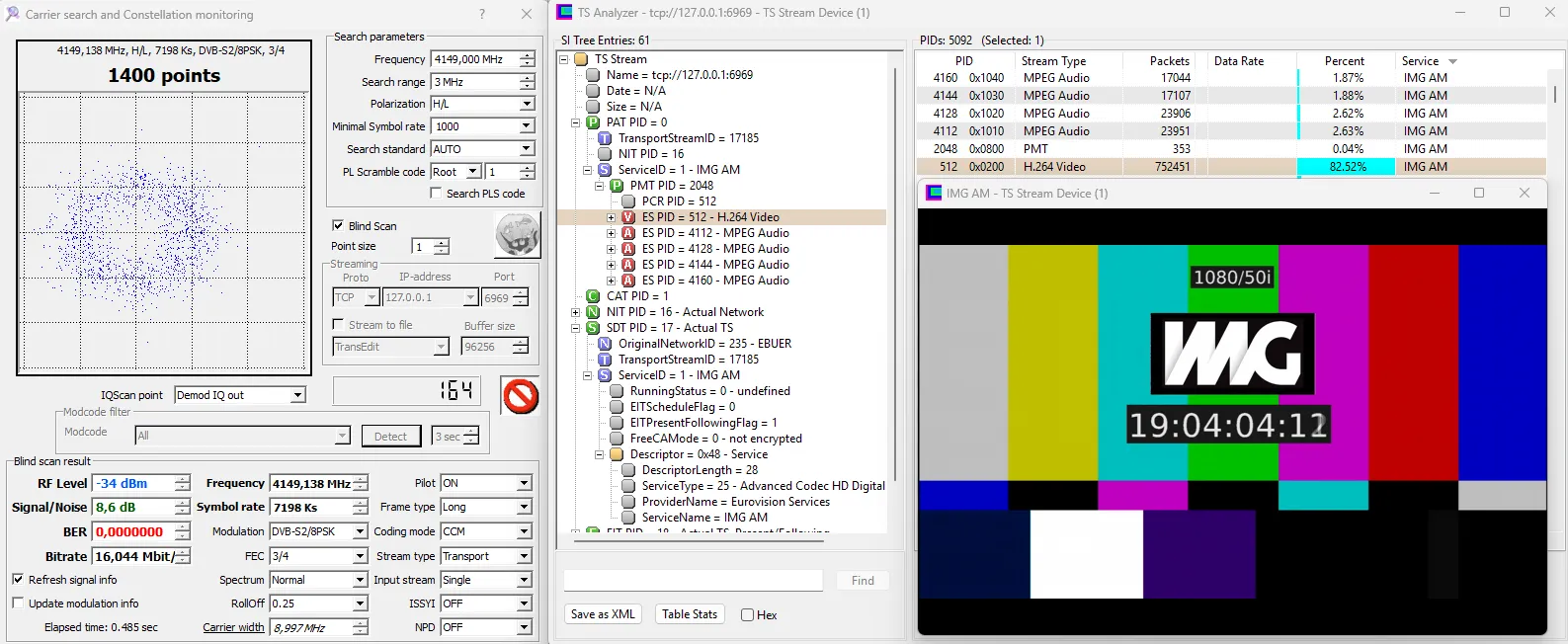Viewport: 1568px width, 644px height.
Task: Click the green P icon next to PAT PID
Action: [x=593, y=122]
